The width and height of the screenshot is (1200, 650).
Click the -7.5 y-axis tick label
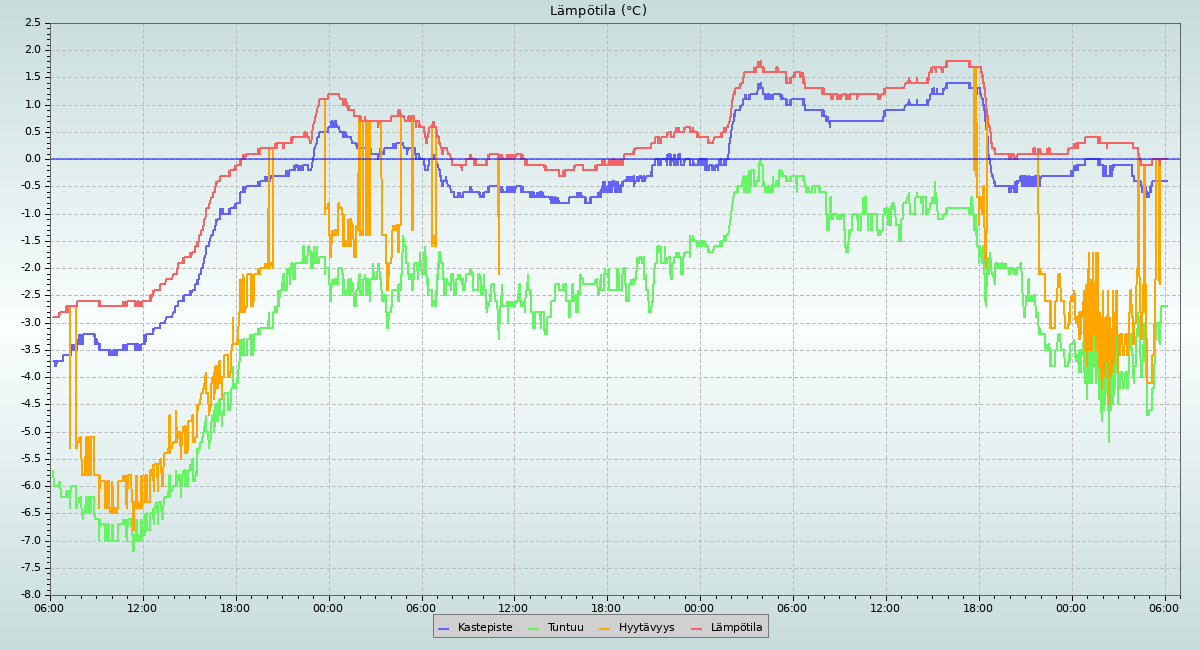coord(30,568)
